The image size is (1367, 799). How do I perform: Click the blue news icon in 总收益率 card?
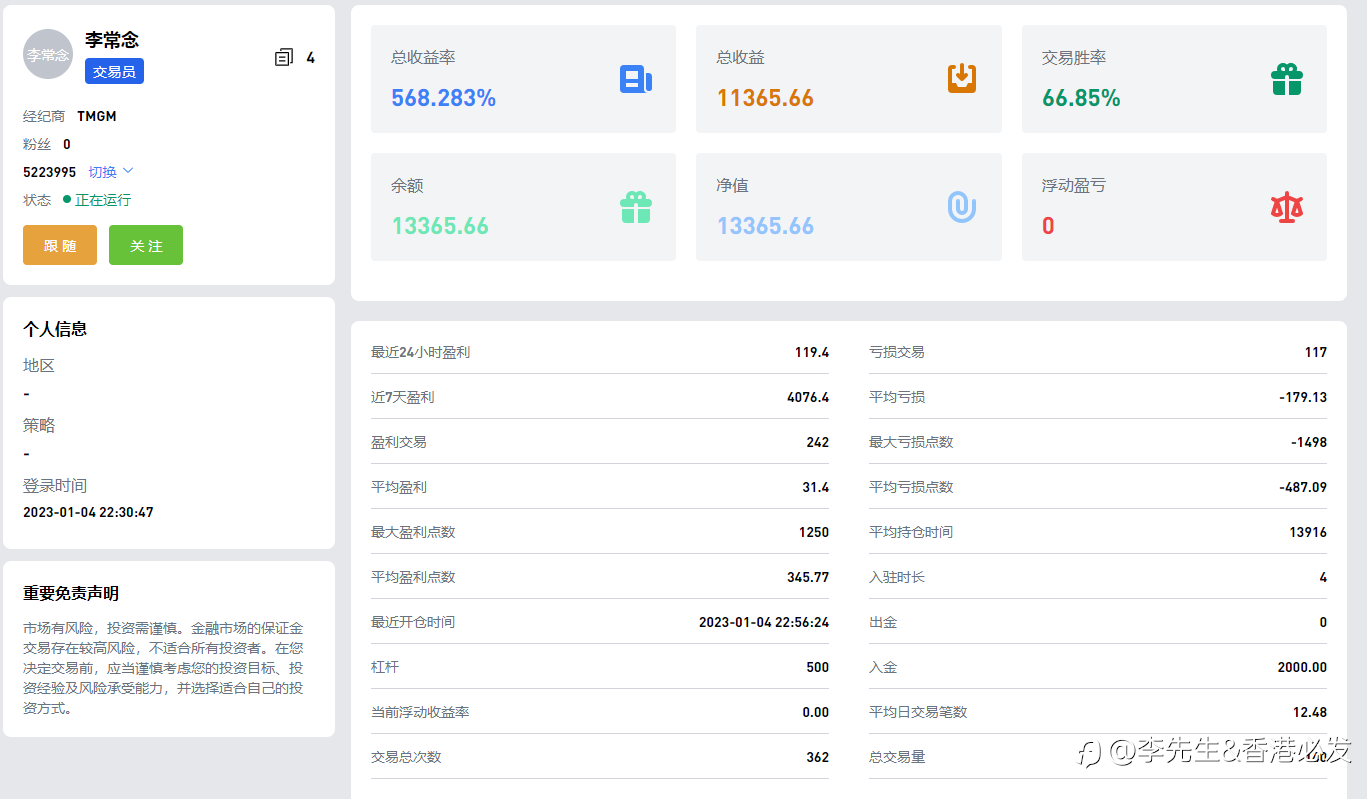click(x=636, y=80)
